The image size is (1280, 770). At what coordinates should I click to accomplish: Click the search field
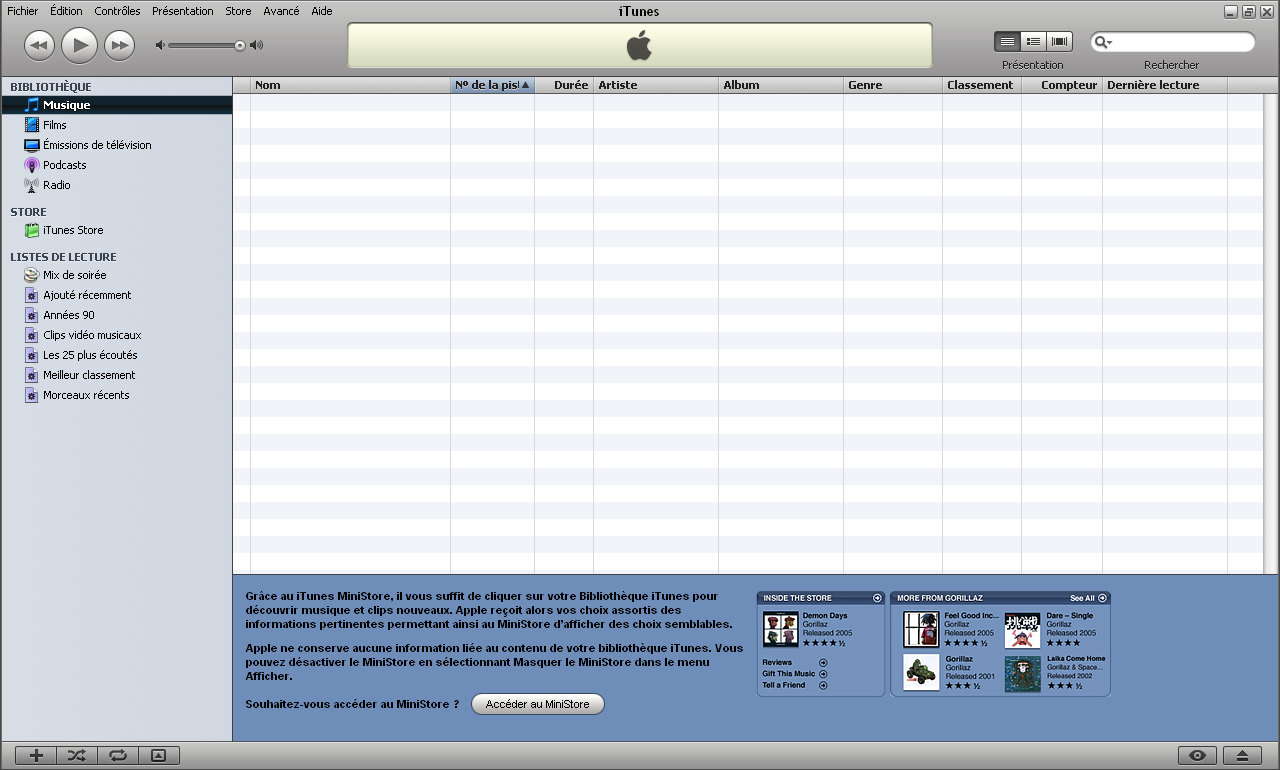click(1172, 42)
